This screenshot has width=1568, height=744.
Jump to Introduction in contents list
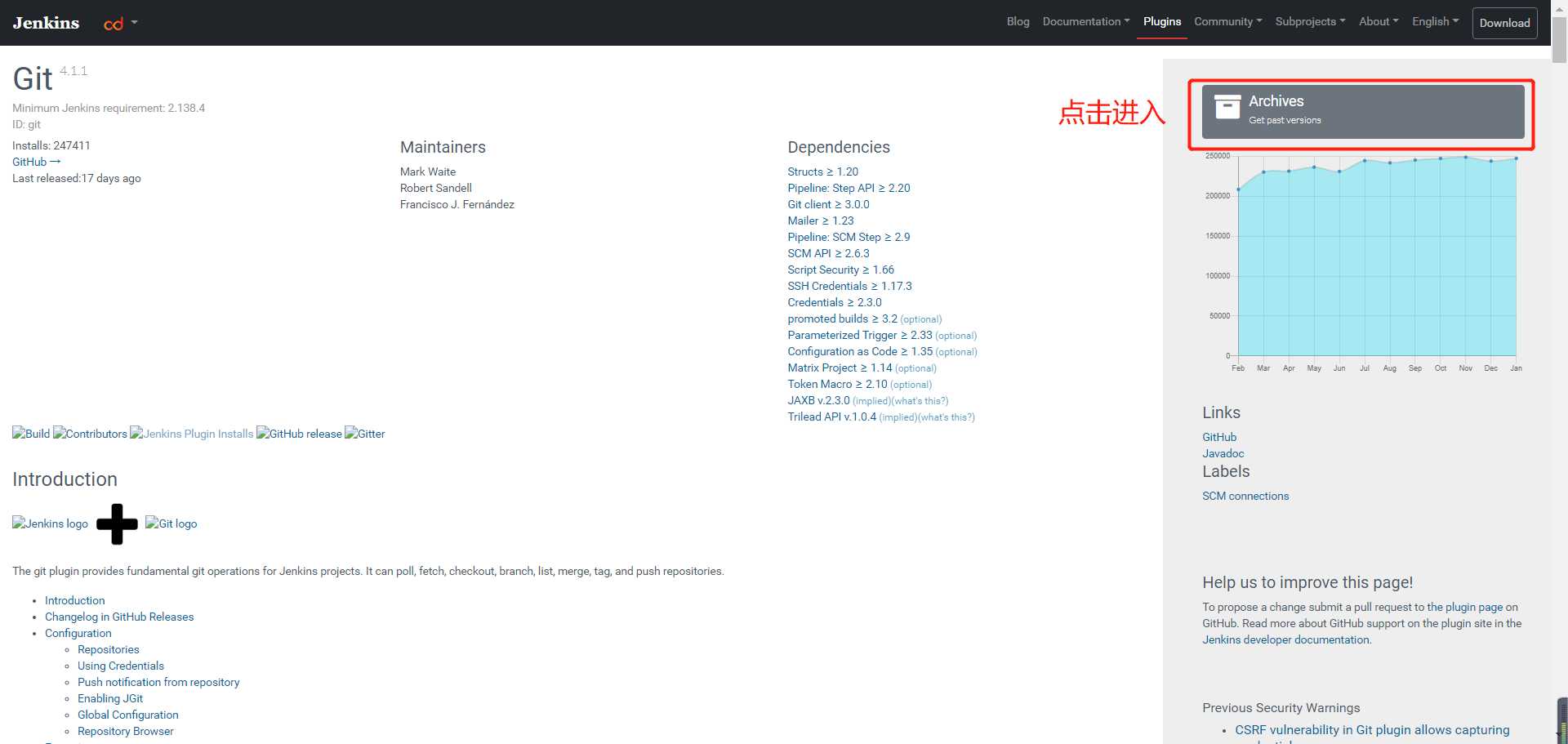pos(74,600)
